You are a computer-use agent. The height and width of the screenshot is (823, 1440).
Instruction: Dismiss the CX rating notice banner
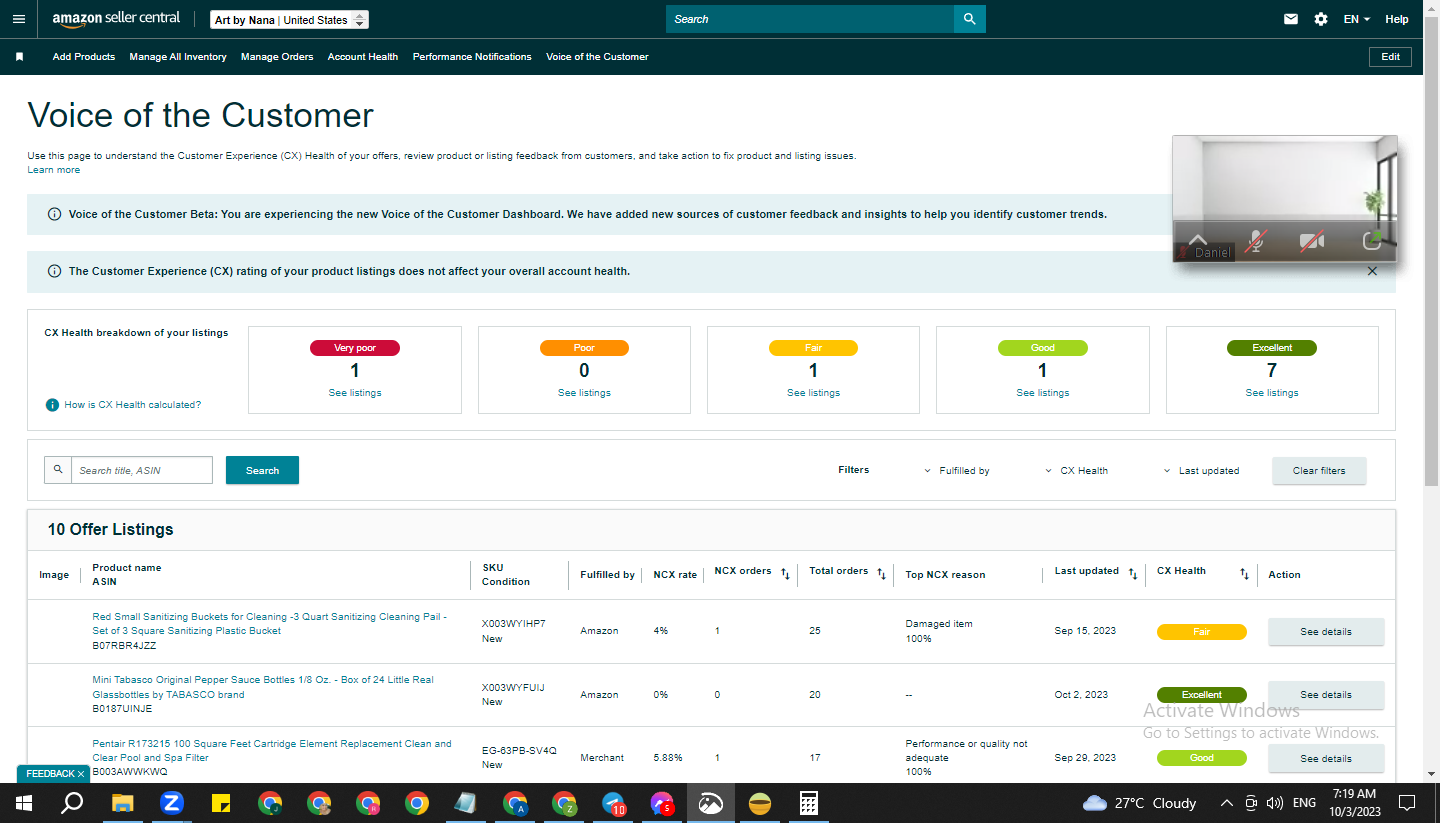pos(1372,271)
